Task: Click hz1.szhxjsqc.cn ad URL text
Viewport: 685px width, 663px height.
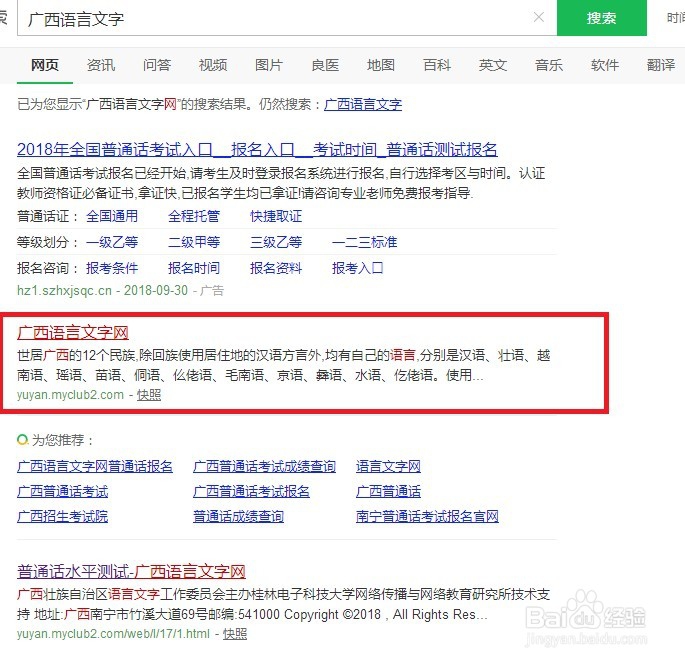Action: 64,290
